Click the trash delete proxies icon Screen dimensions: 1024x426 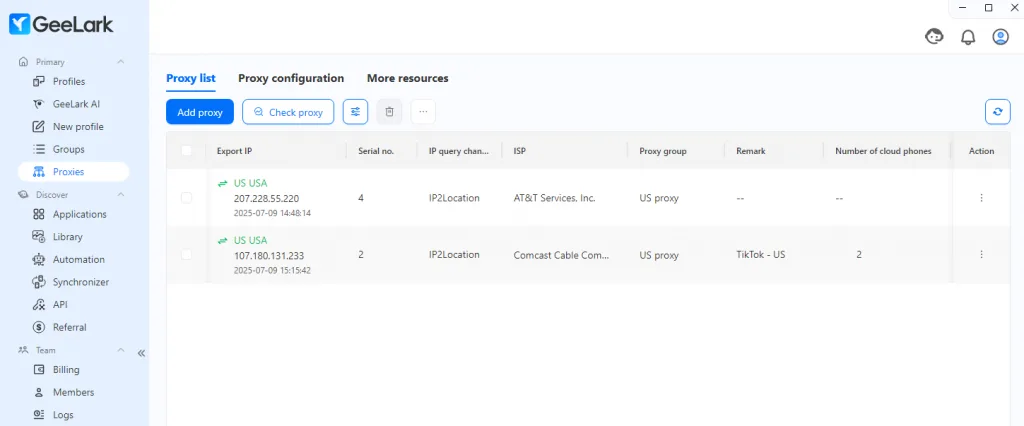coord(389,112)
